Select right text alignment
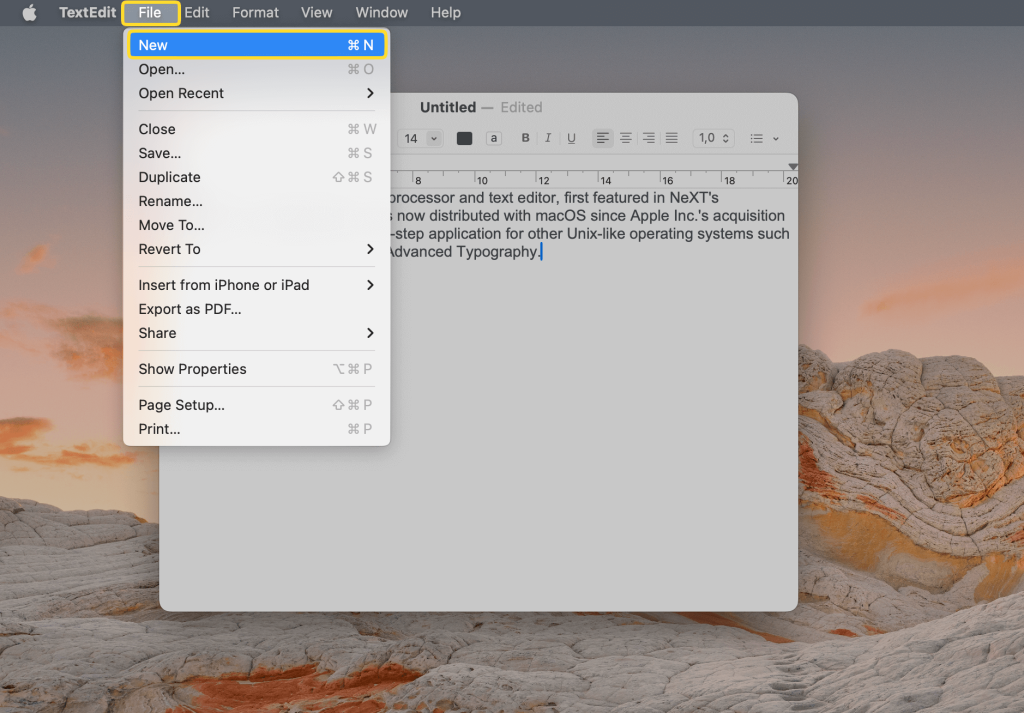The height and width of the screenshot is (713, 1024). (648, 138)
